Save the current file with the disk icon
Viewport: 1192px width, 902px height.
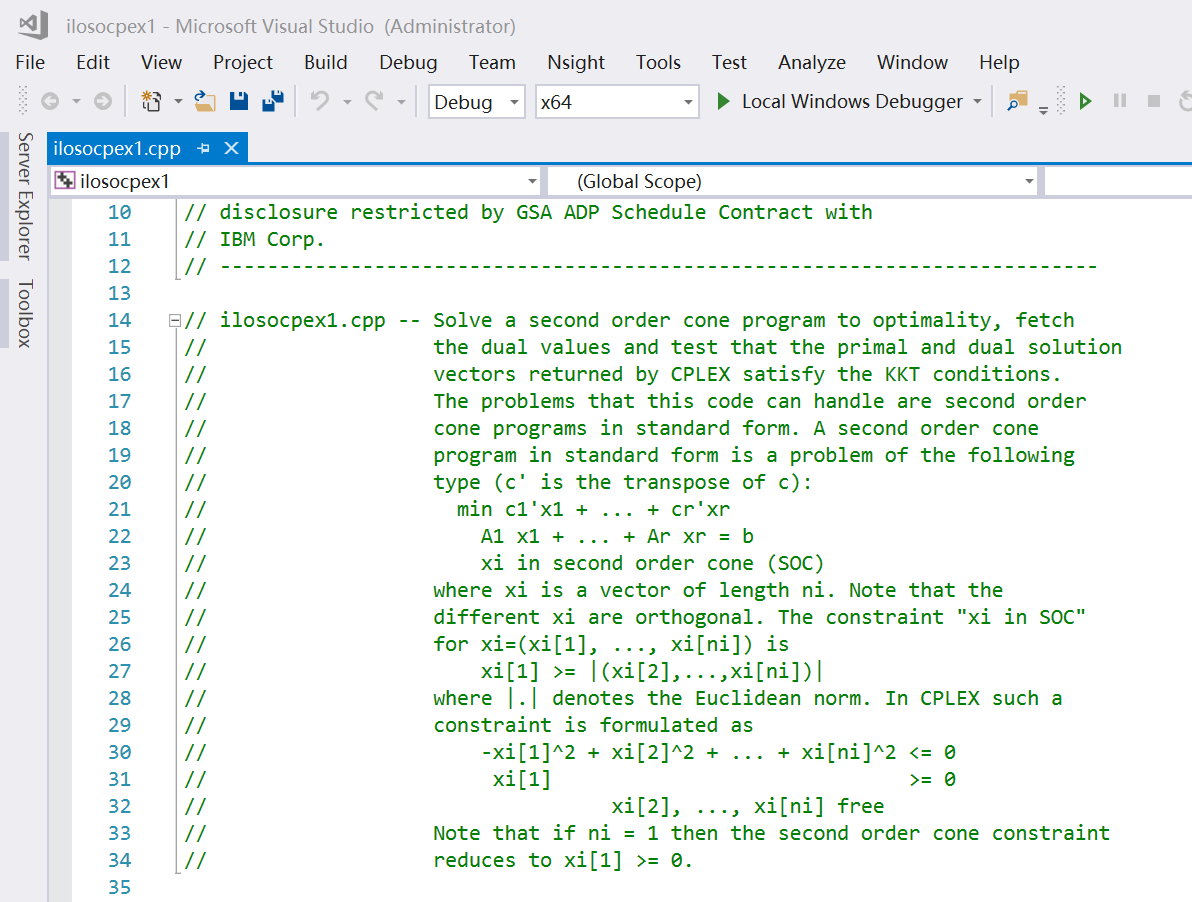click(239, 101)
